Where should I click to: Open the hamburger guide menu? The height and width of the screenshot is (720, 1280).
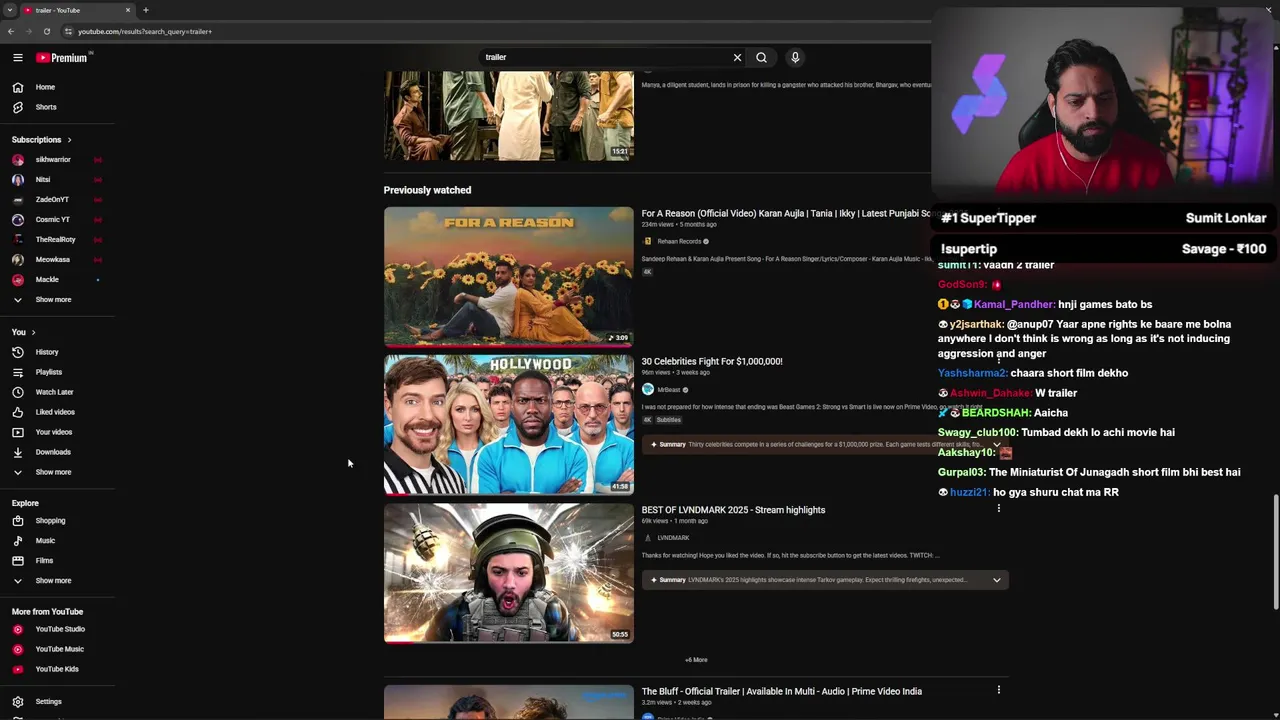(17, 58)
